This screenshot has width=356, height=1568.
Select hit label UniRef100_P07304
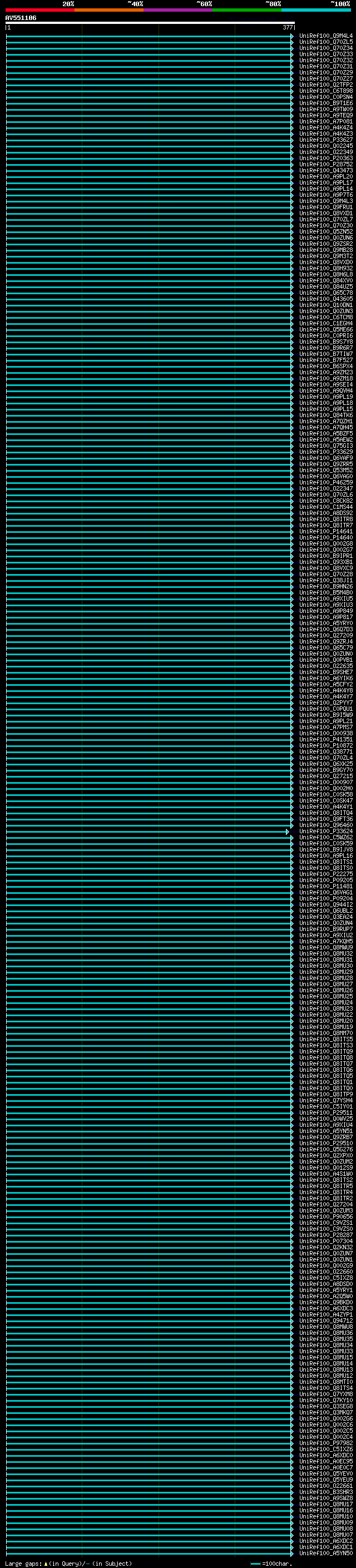point(326,1241)
